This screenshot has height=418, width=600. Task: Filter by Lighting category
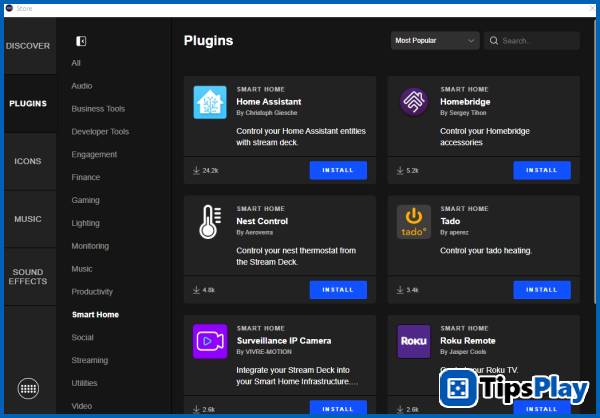click(85, 223)
